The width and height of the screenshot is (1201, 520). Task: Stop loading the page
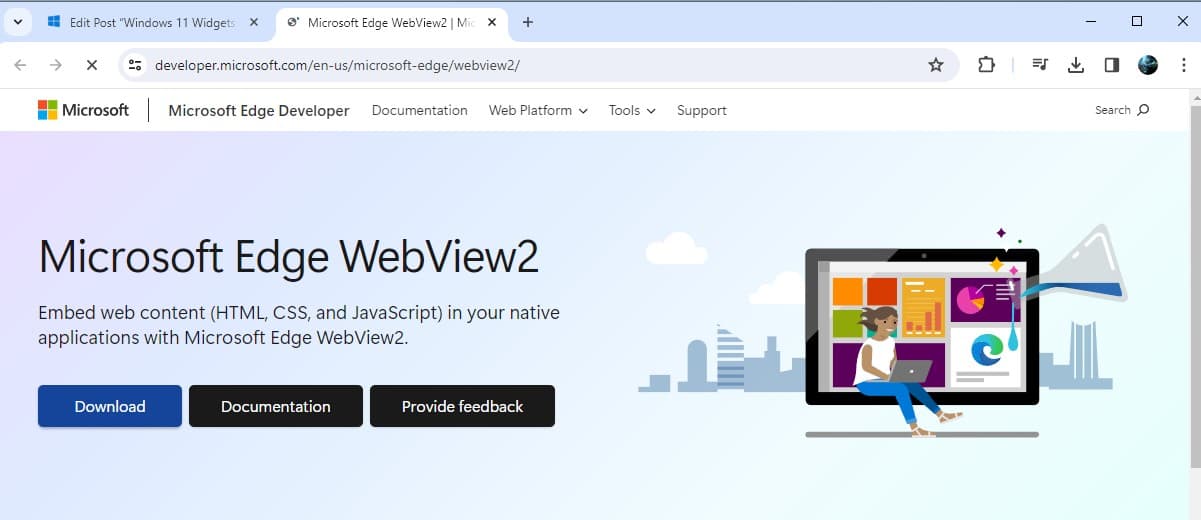(91, 65)
